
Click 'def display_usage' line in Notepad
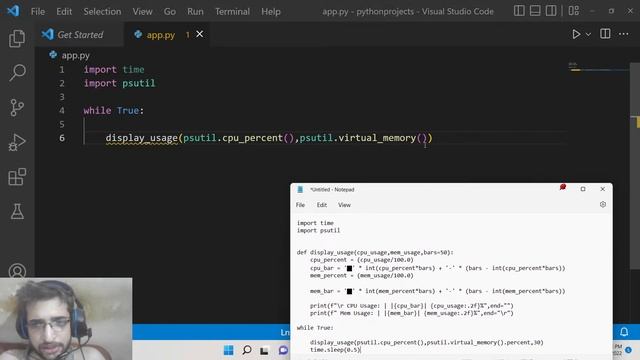[x=375, y=253]
